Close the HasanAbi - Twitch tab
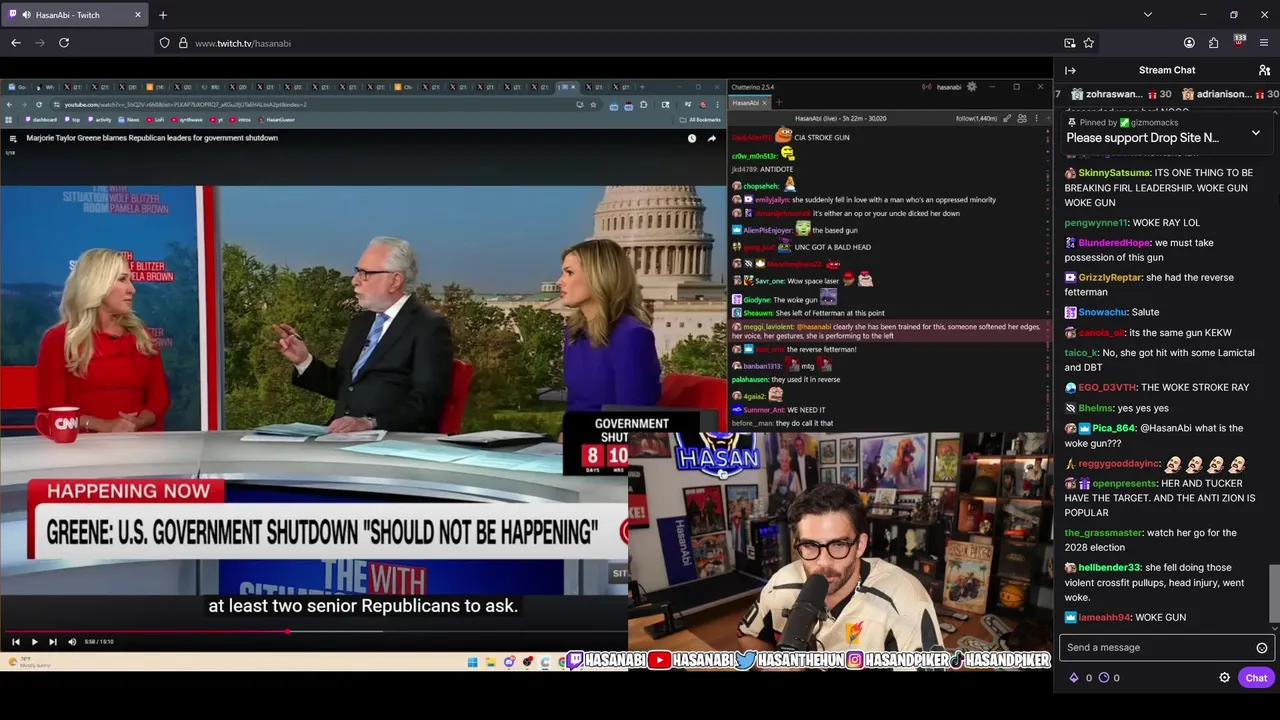 tap(138, 15)
